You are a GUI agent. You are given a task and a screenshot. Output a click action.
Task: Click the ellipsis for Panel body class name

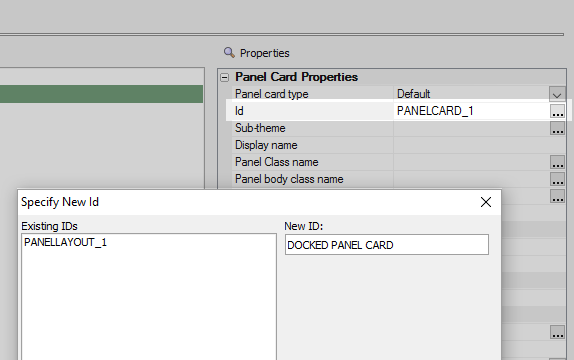click(x=558, y=179)
